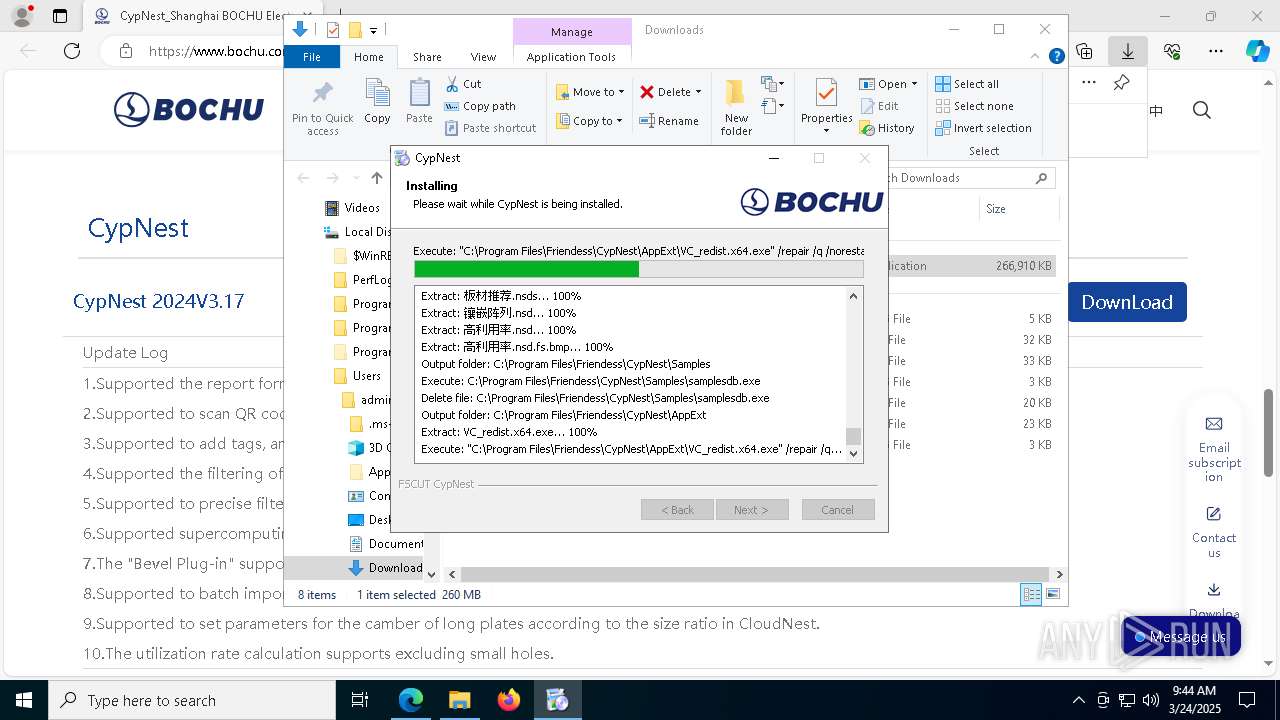Open the Windows Start menu
This screenshot has width=1280, height=720.
pos(23,700)
